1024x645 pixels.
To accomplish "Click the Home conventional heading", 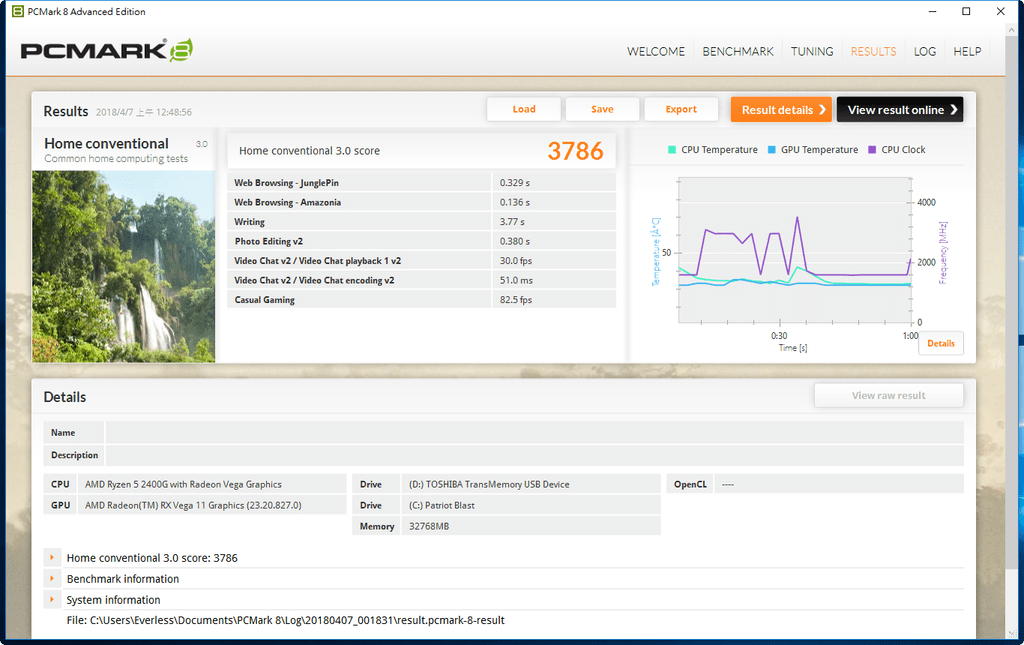I will [x=106, y=144].
